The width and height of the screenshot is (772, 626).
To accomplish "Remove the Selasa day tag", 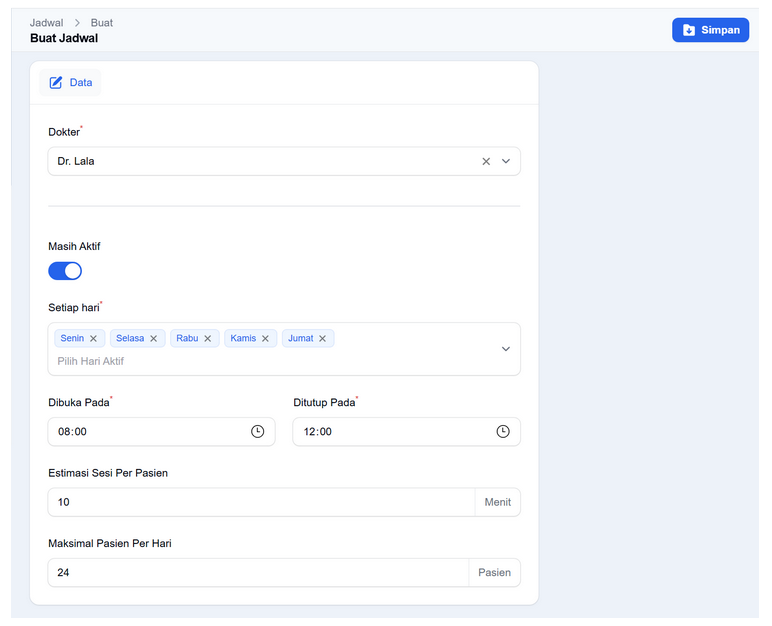I will click(x=154, y=338).
